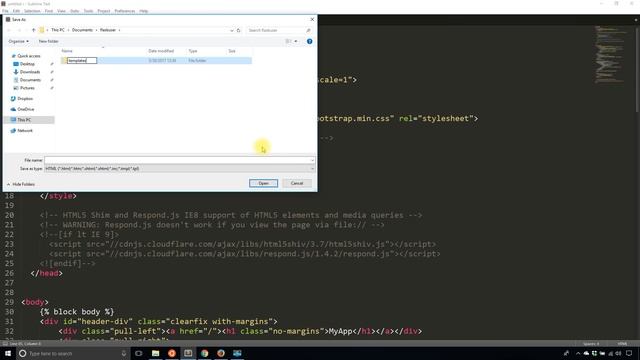Image resolution: width=640 pixels, height=360 pixels.
Task: Sort by the Date modified column header
Action: [161, 51]
